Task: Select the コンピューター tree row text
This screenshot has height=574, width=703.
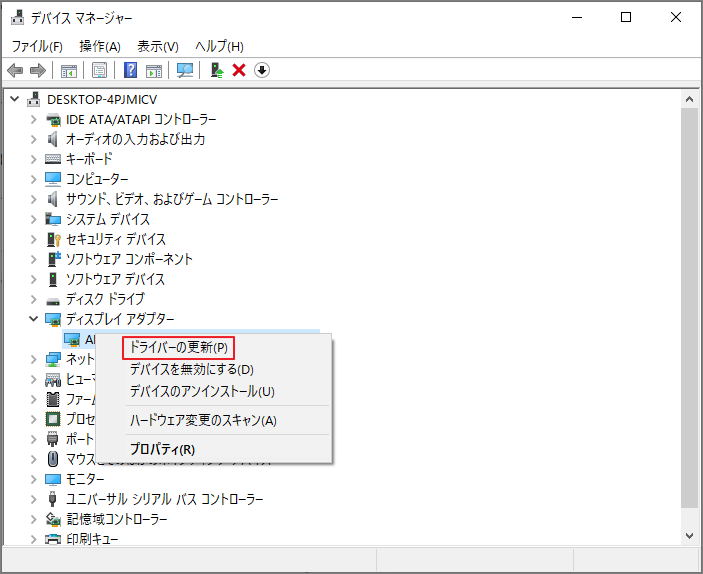Action: pyautogui.click(x=97, y=179)
